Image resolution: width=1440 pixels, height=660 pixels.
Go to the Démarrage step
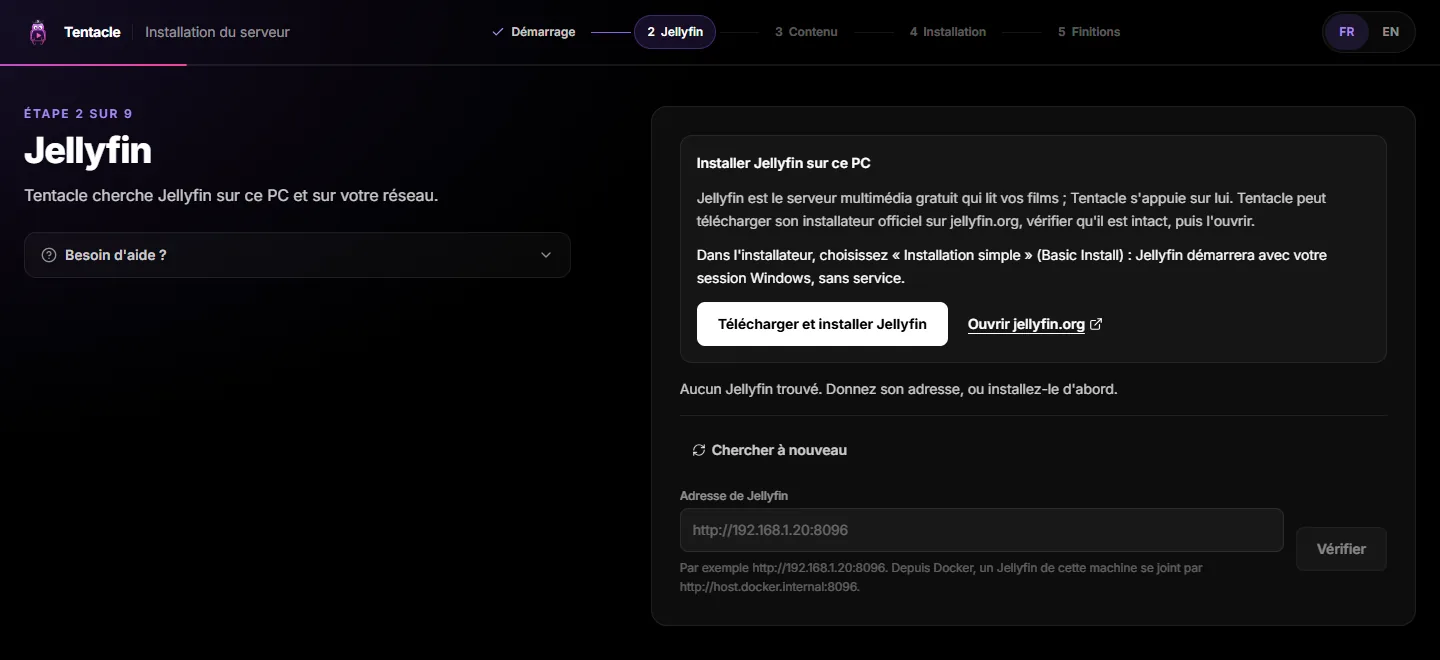pyautogui.click(x=534, y=32)
